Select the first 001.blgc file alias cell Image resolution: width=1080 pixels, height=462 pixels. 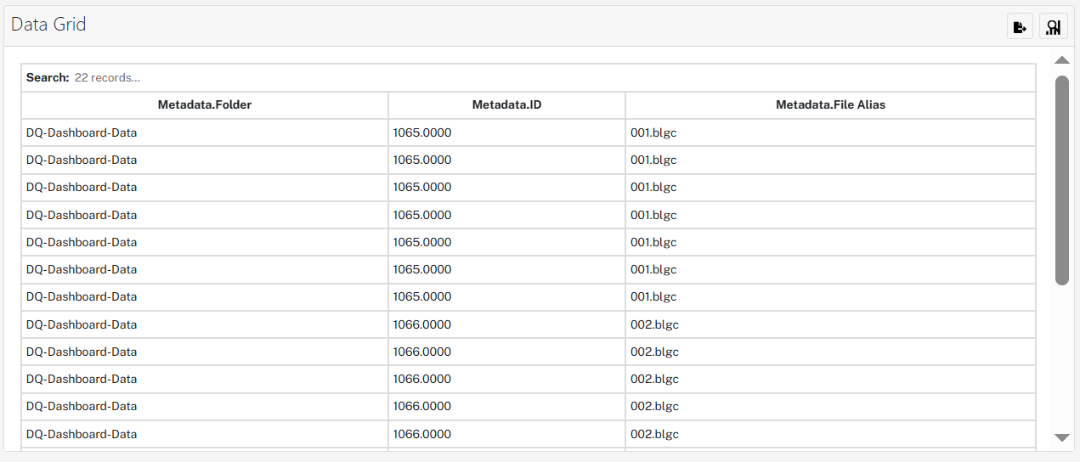pyautogui.click(x=830, y=133)
